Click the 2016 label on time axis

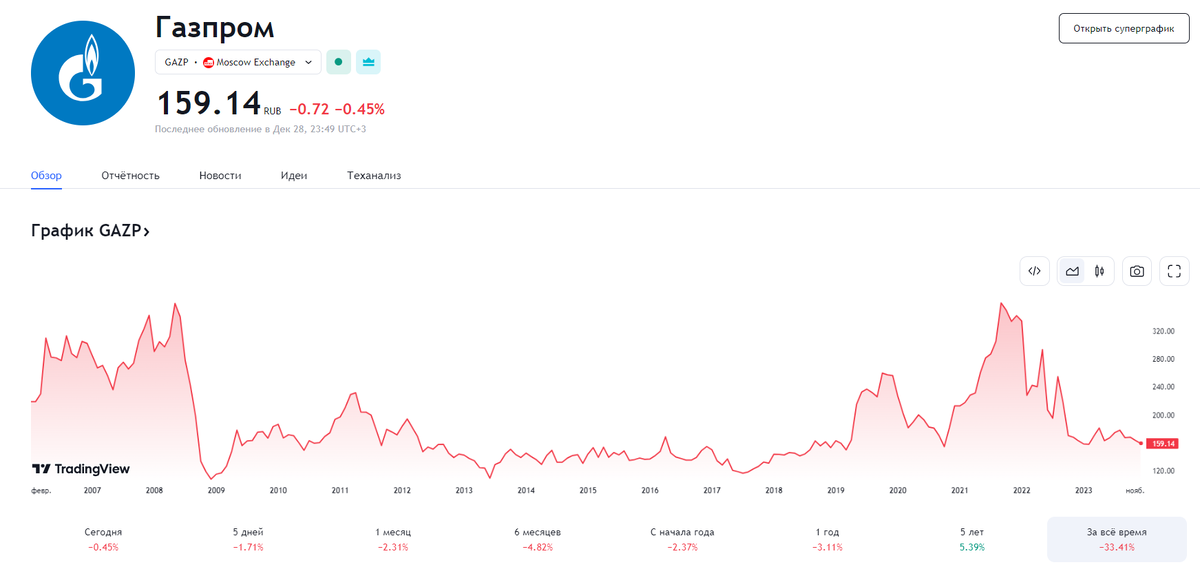tap(650, 491)
